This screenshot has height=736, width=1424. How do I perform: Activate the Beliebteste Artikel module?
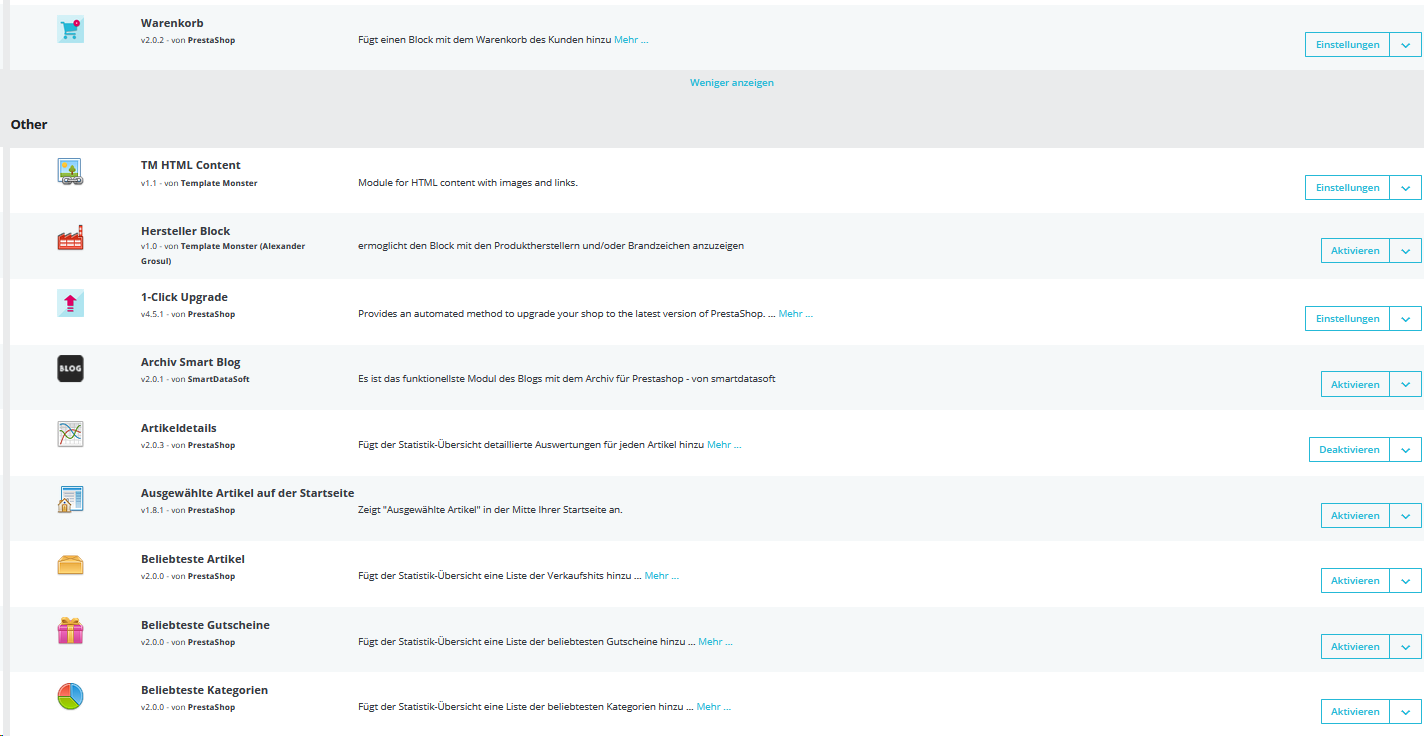1355,580
